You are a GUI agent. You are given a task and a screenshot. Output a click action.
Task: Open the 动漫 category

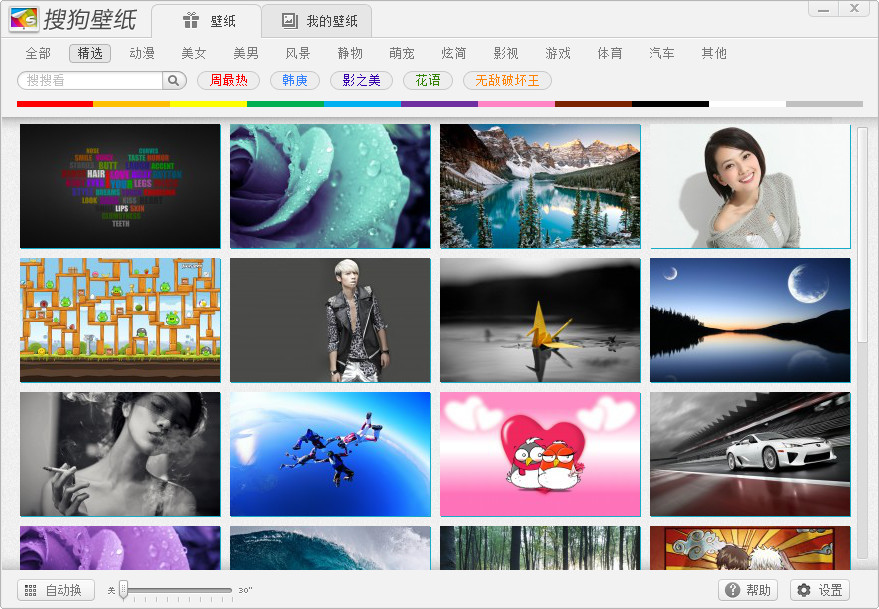click(x=142, y=53)
